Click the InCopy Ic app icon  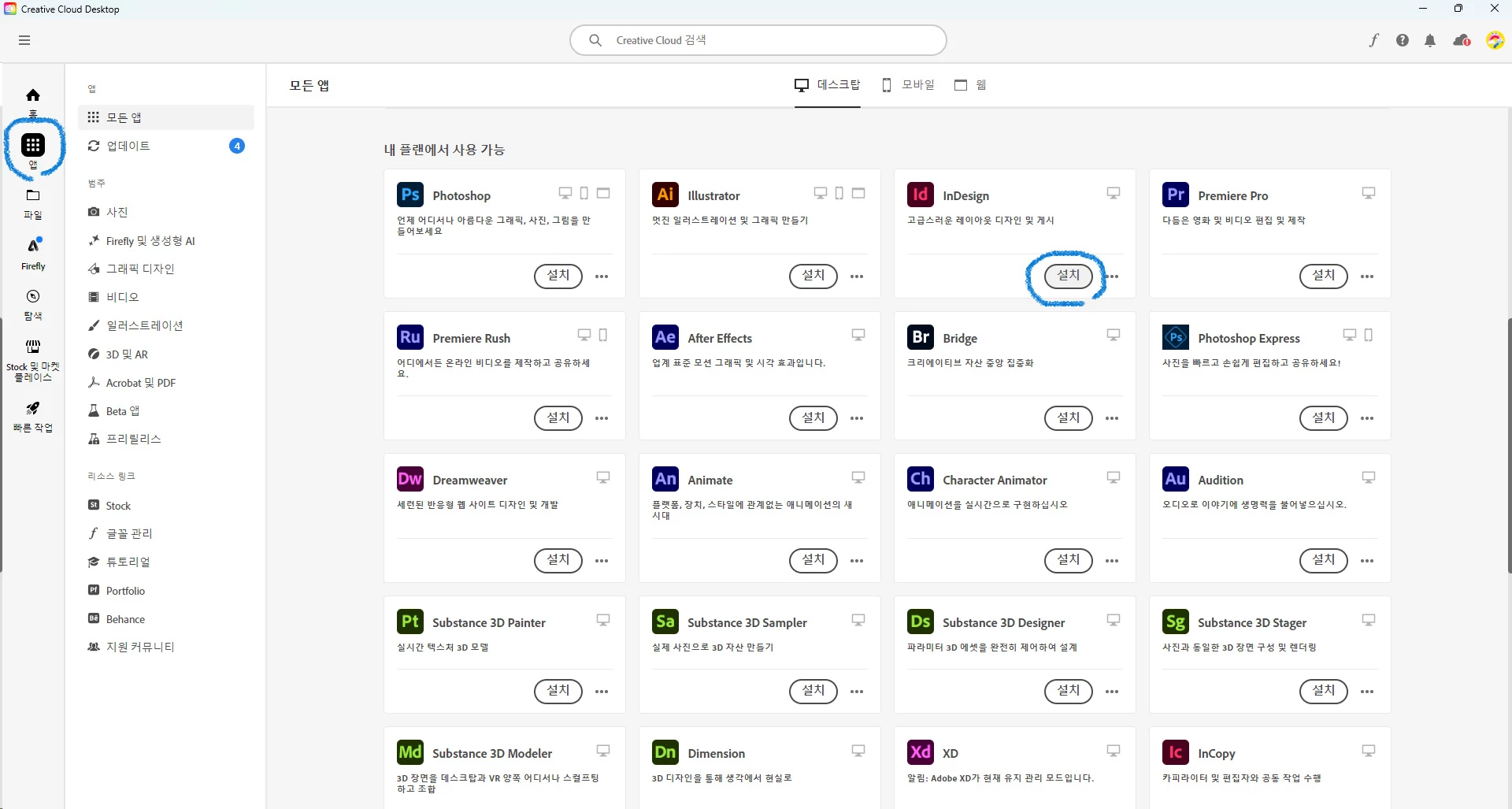(x=1176, y=752)
